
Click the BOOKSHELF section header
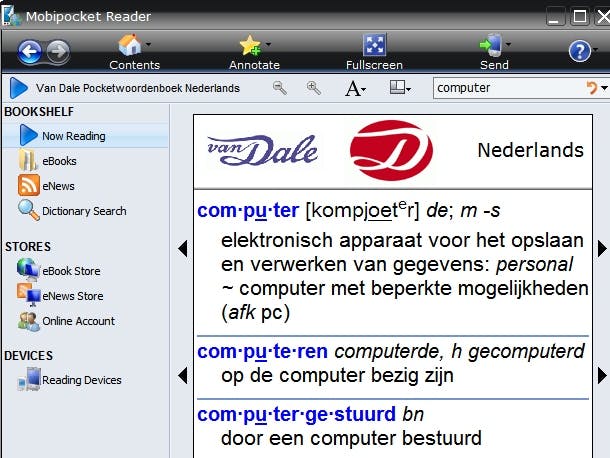pos(39,112)
